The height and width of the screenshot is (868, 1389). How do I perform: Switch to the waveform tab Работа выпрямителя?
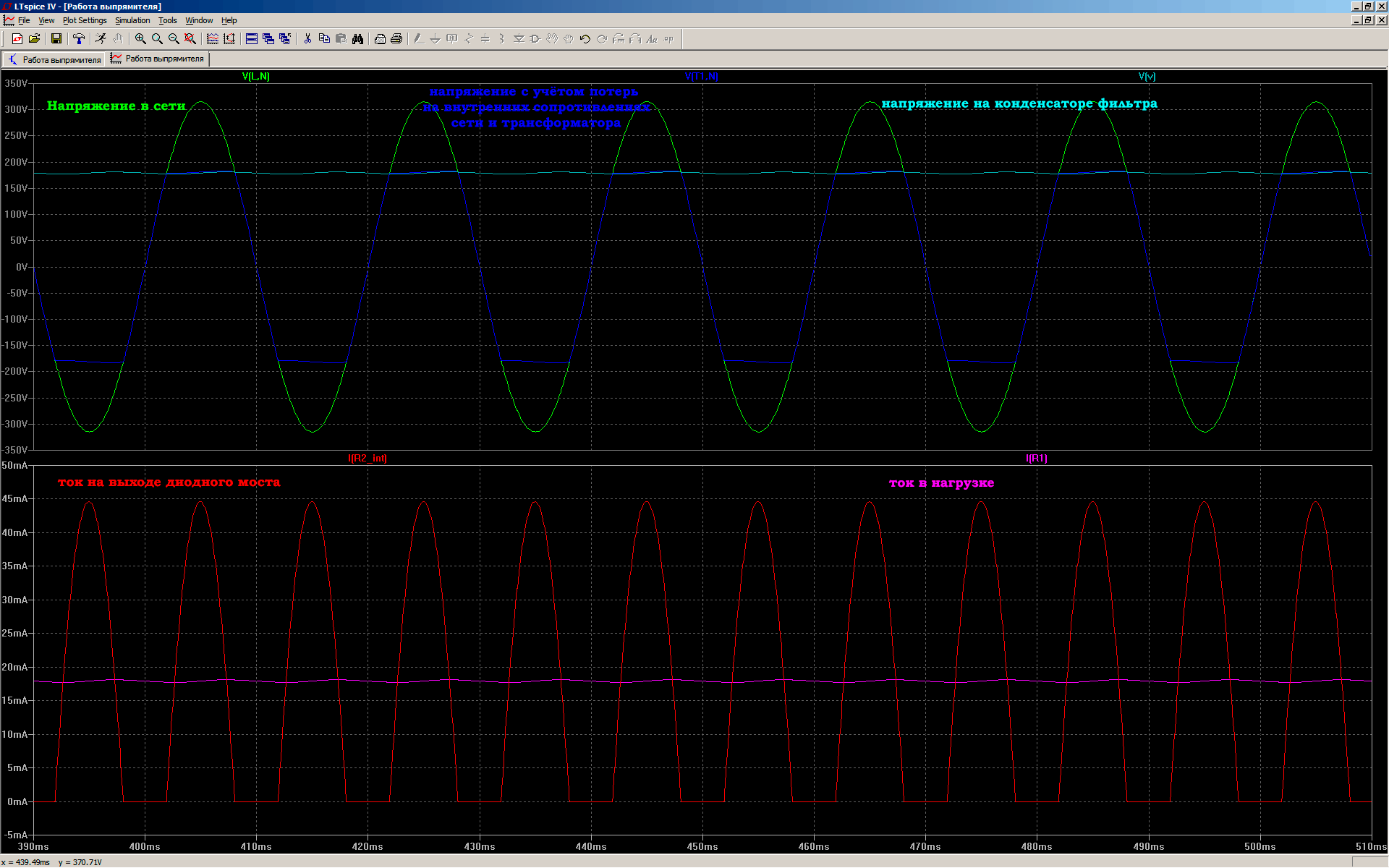click(158, 59)
